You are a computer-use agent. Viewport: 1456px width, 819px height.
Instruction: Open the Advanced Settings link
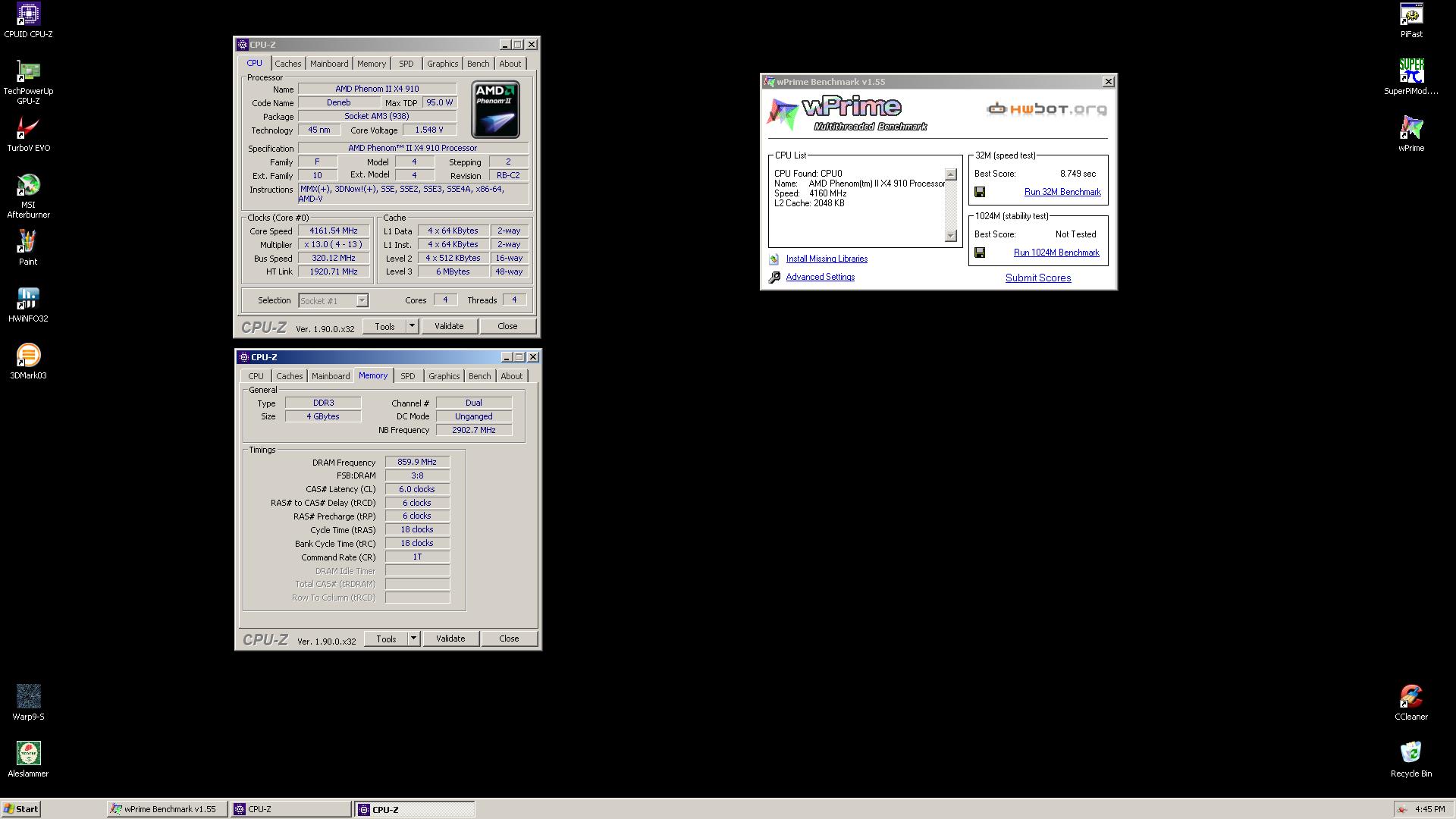coord(821,278)
